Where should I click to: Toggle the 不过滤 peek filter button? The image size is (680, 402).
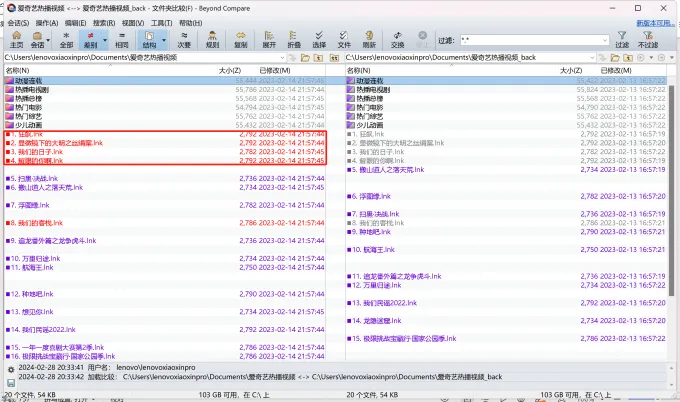(x=648, y=39)
